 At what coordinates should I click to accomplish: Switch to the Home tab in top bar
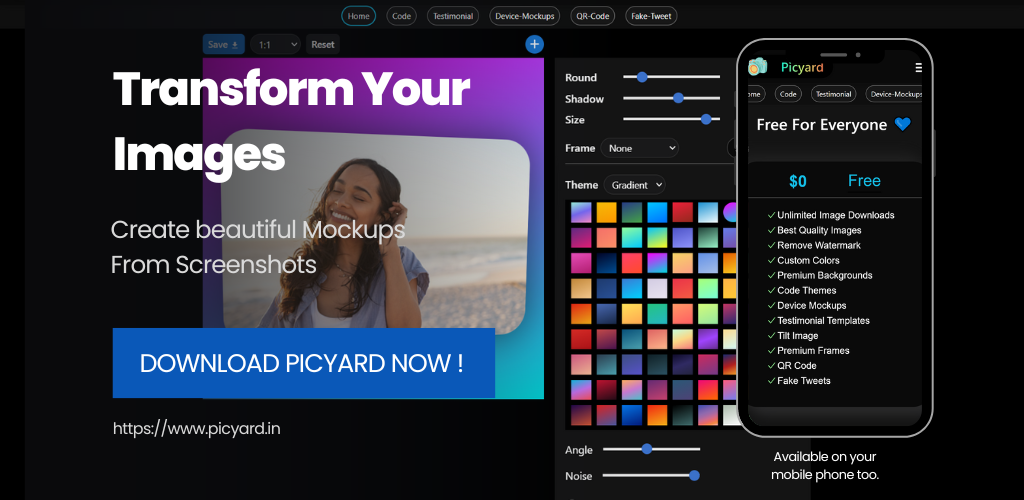point(359,16)
